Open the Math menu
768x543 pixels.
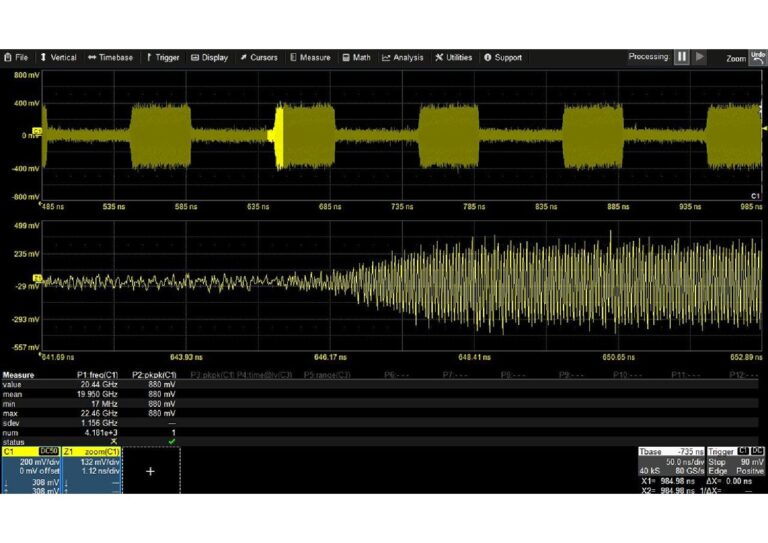356,57
